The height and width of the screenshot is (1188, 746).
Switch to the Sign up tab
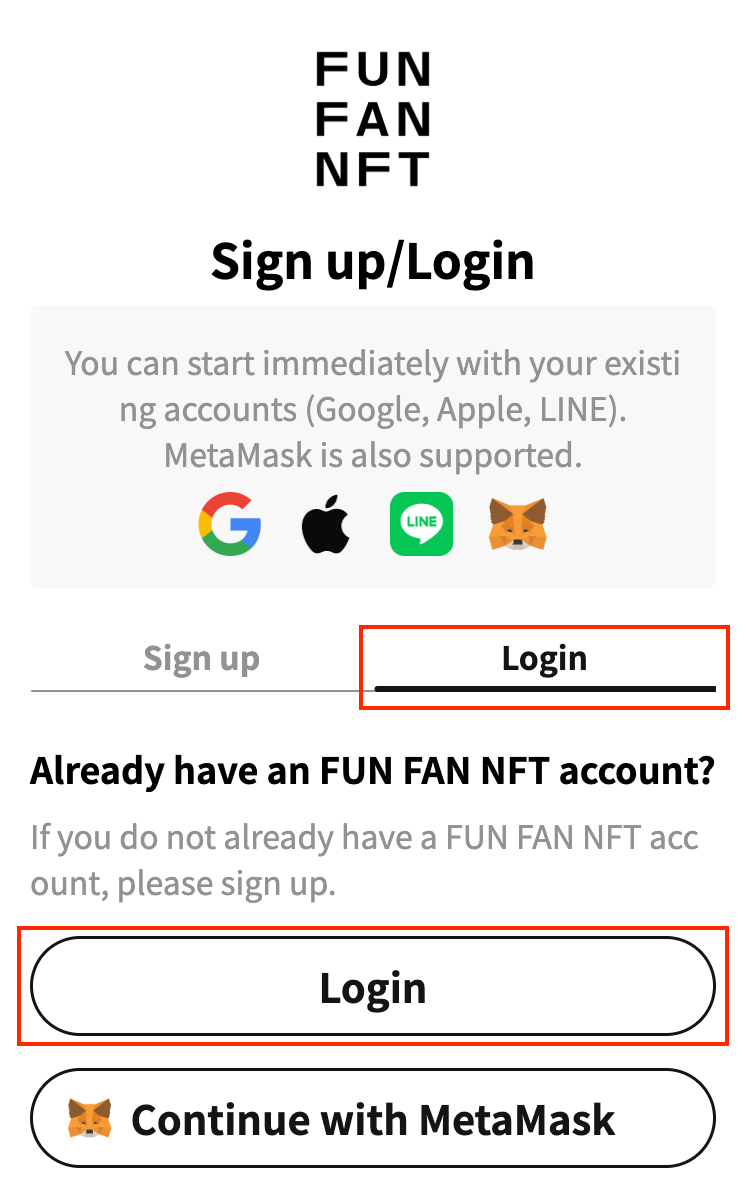tap(201, 659)
